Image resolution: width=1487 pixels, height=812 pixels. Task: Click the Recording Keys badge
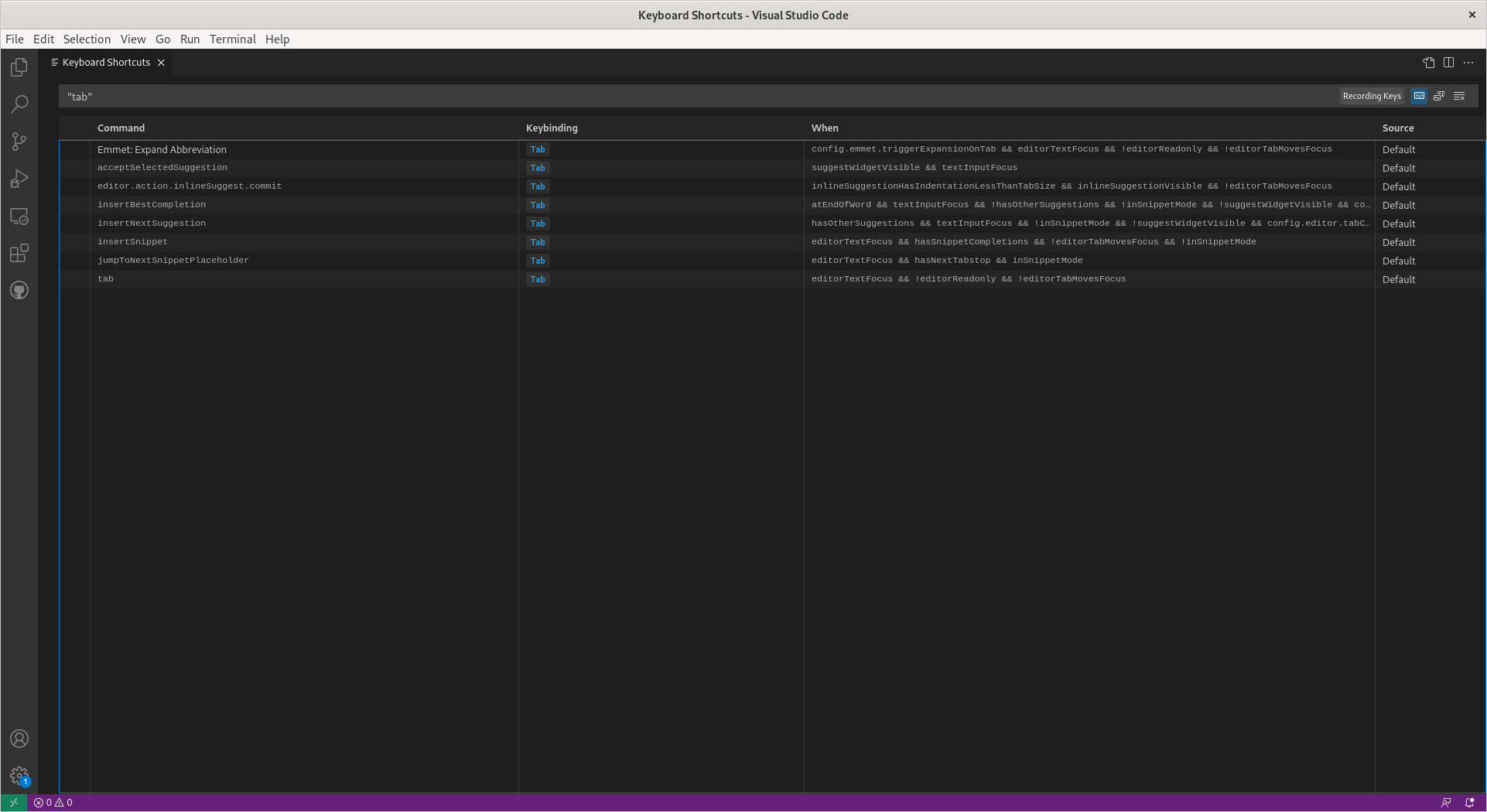pos(1372,96)
